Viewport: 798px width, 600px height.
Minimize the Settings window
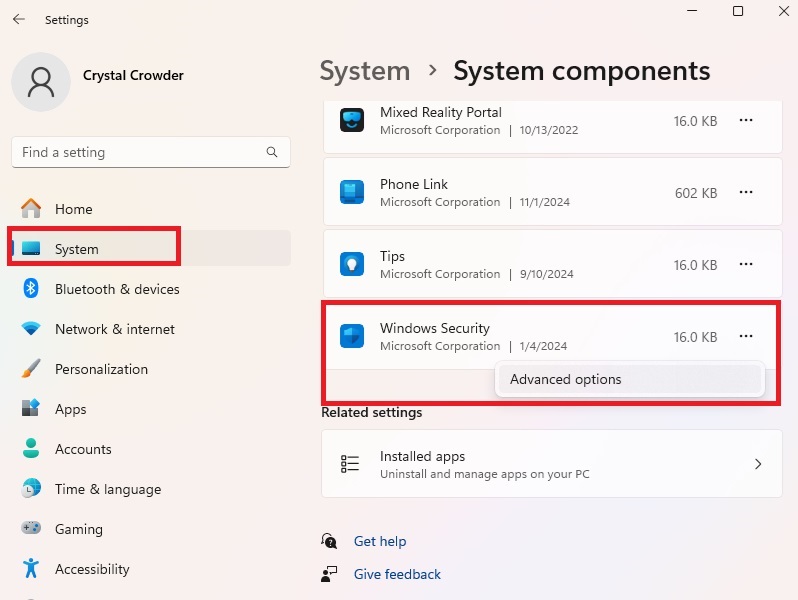[692, 11]
